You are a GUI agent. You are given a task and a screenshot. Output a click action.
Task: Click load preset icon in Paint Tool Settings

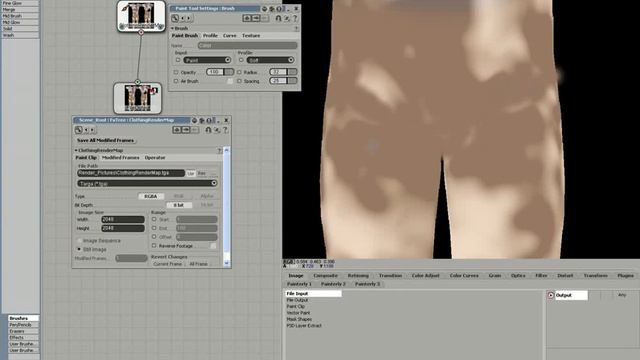pos(247,18)
